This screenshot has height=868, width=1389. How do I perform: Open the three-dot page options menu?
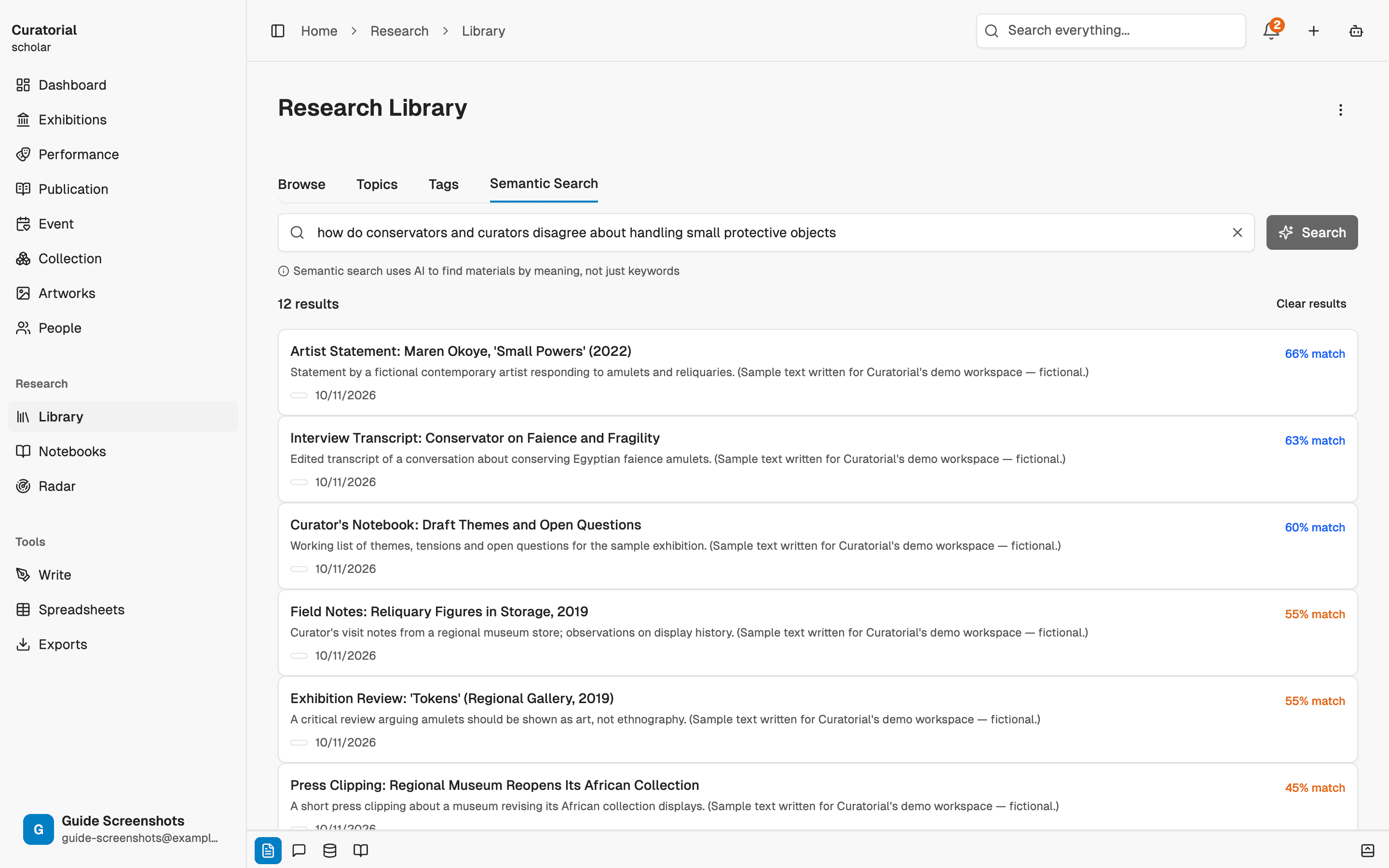click(x=1341, y=109)
